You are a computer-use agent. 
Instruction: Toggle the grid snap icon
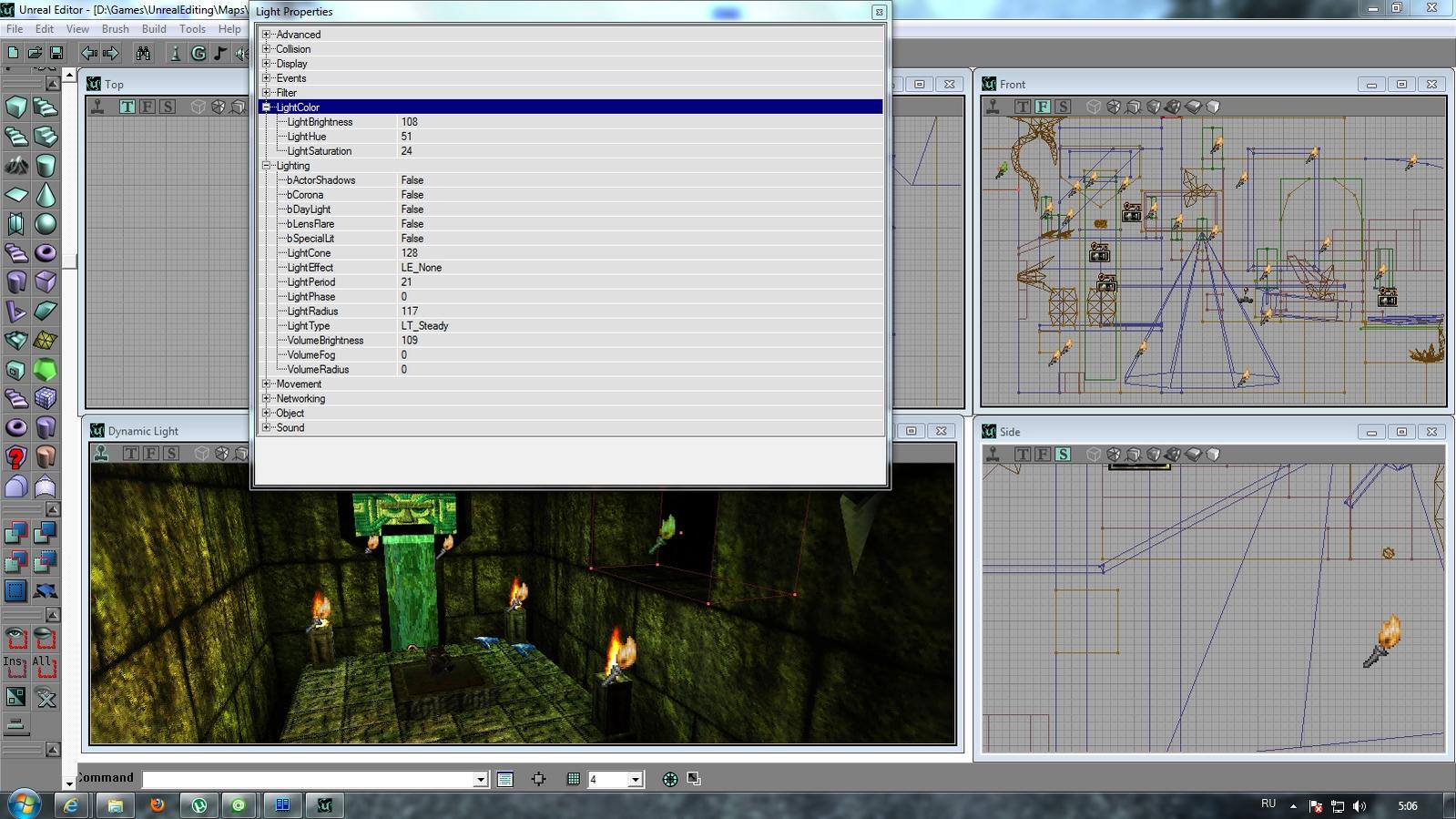tap(573, 779)
